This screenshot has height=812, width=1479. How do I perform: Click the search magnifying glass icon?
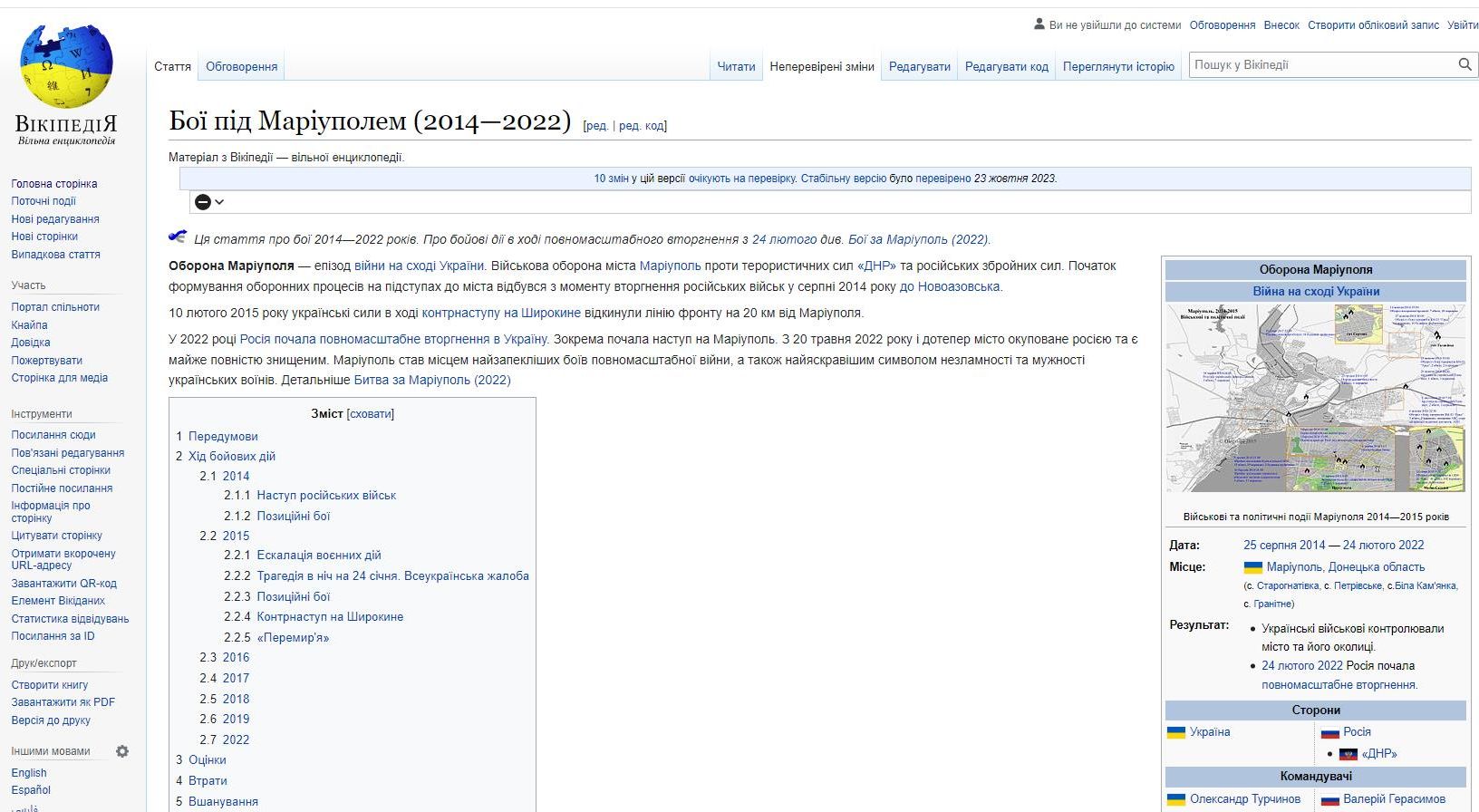pyautogui.click(x=1464, y=64)
